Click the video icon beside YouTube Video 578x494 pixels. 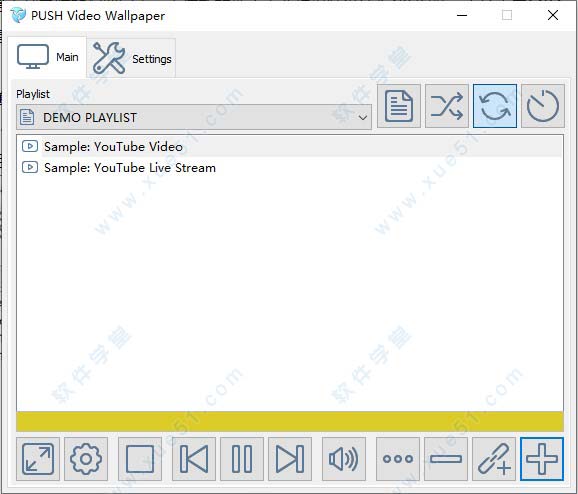[x=30, y=146]
